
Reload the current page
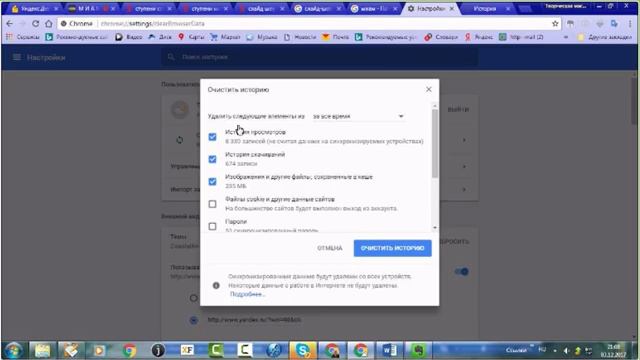tap(36, 24)
